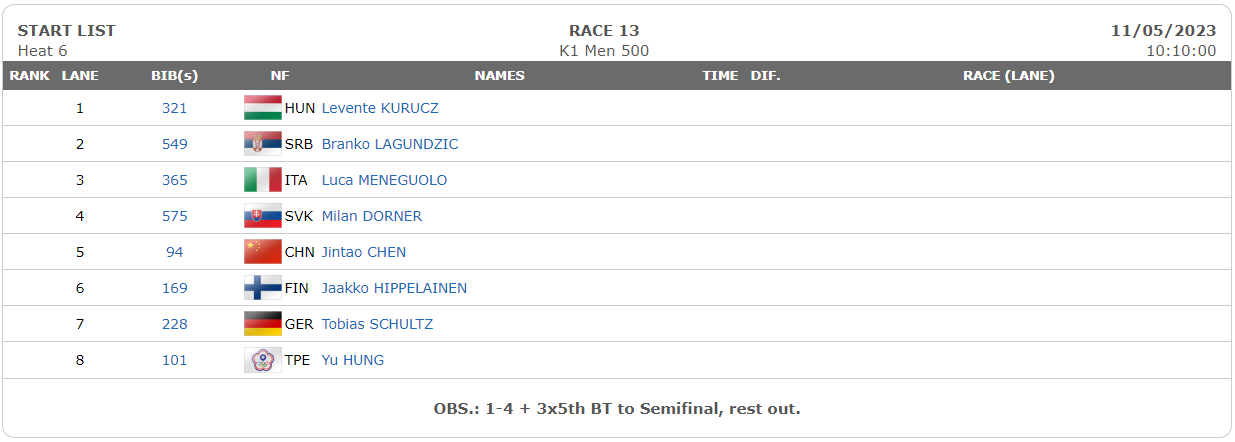Click the Germany flag icon
Viewport: 1235px width, 442px height.
263,324
